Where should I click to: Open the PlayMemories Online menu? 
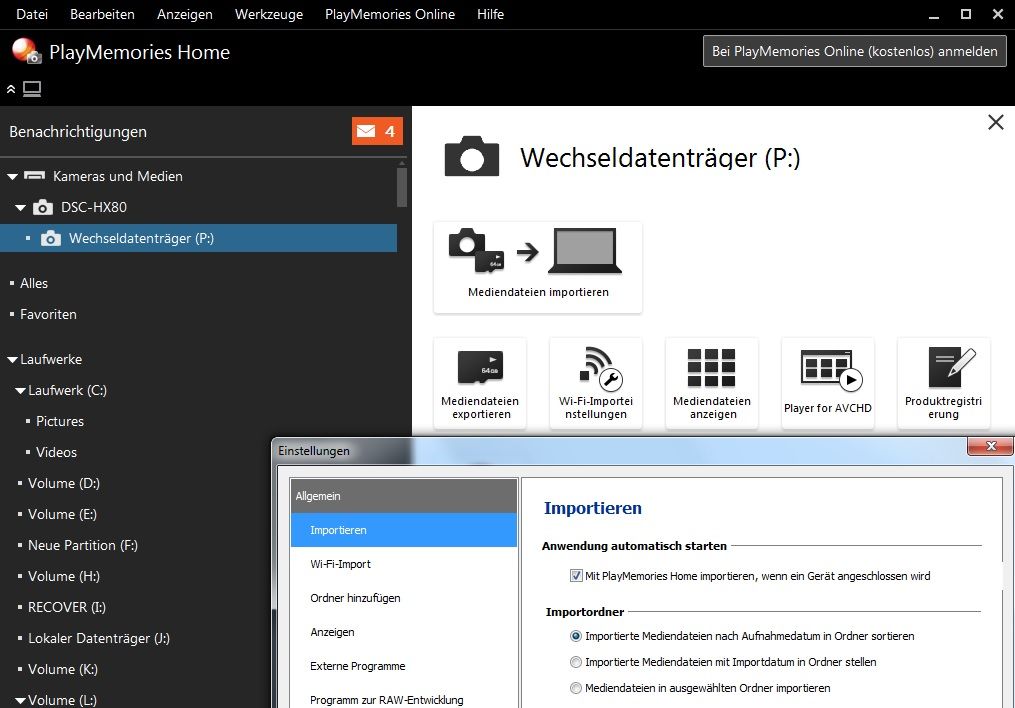389,14
